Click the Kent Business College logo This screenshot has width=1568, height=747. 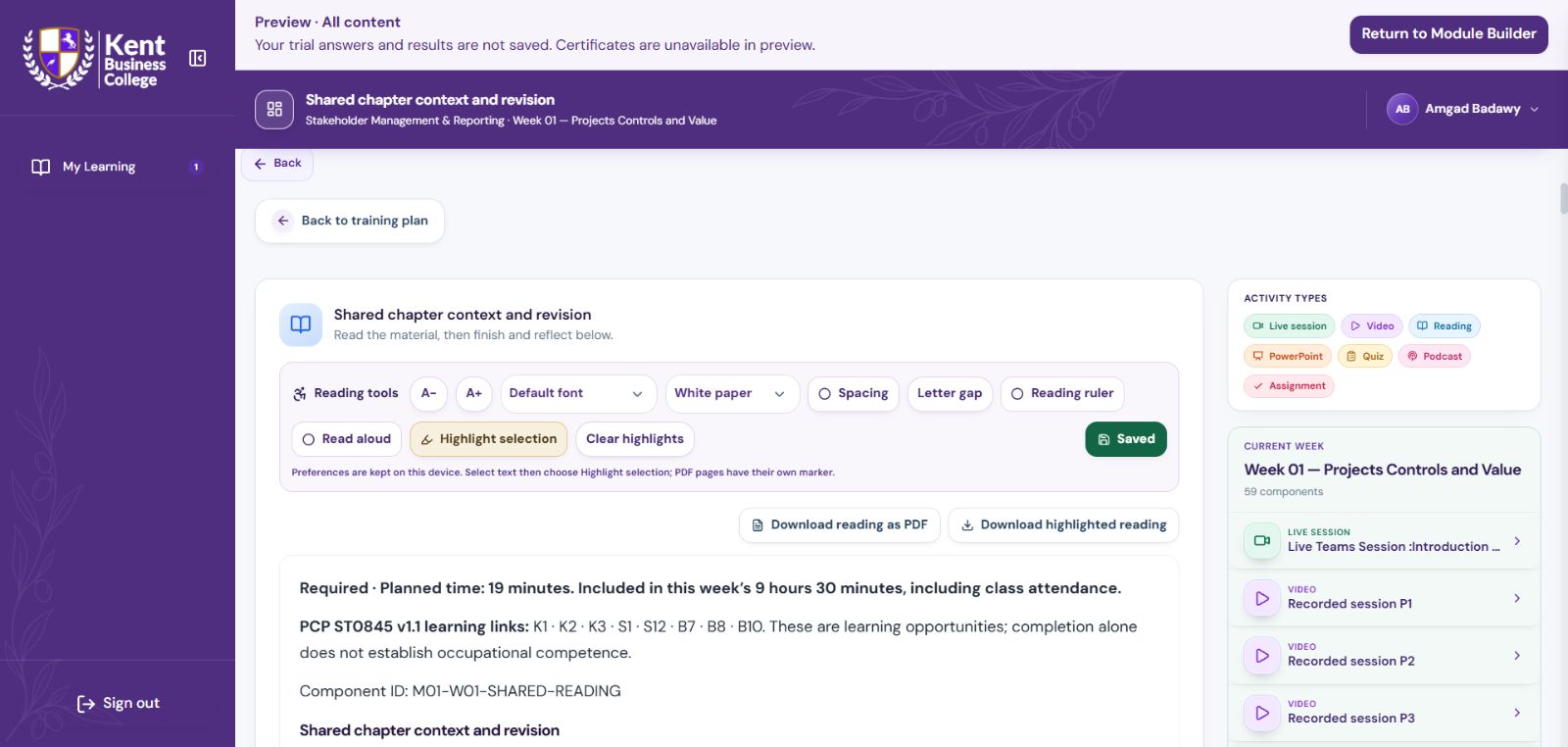(x=95, y=59)
